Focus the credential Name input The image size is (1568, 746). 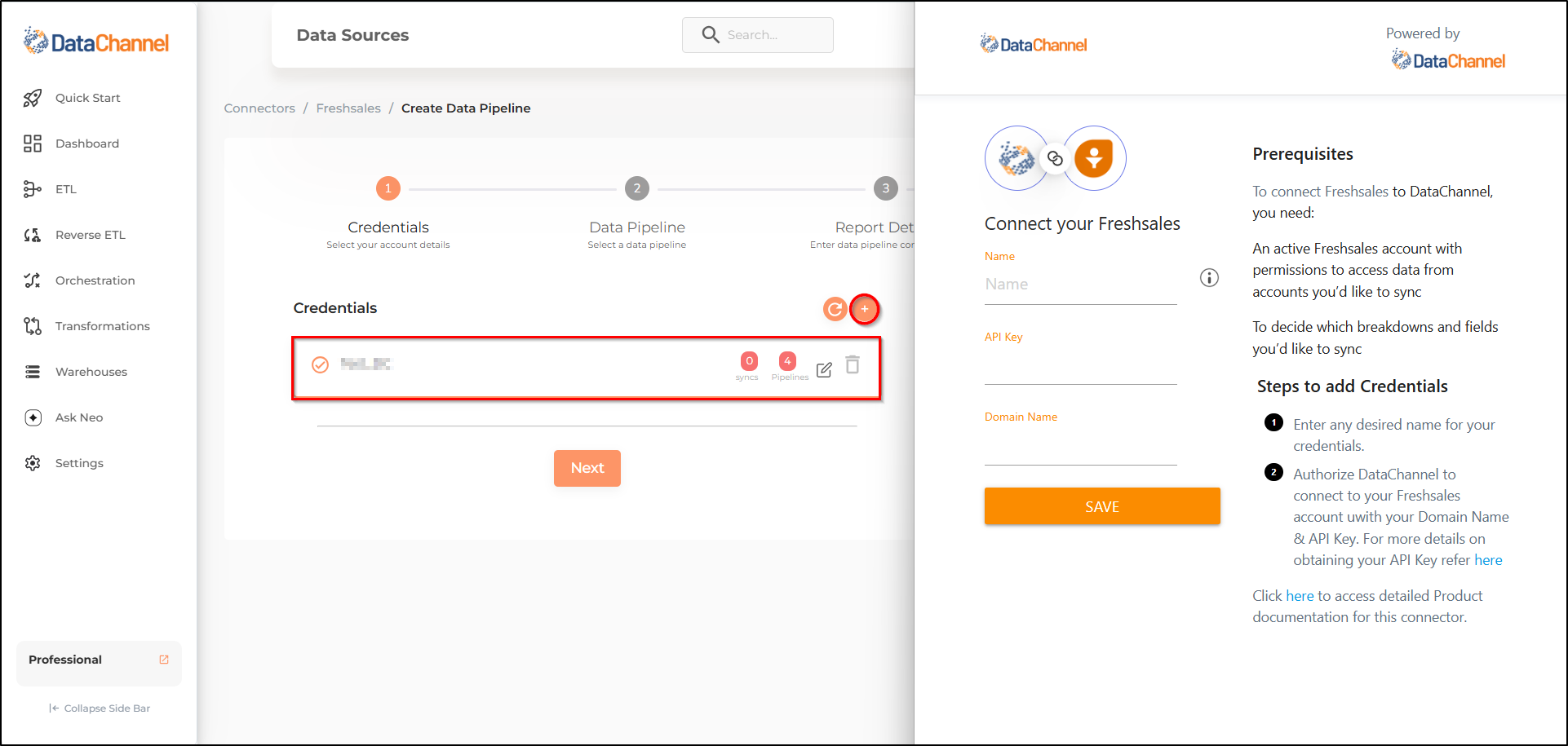(x=1081, y=285)
